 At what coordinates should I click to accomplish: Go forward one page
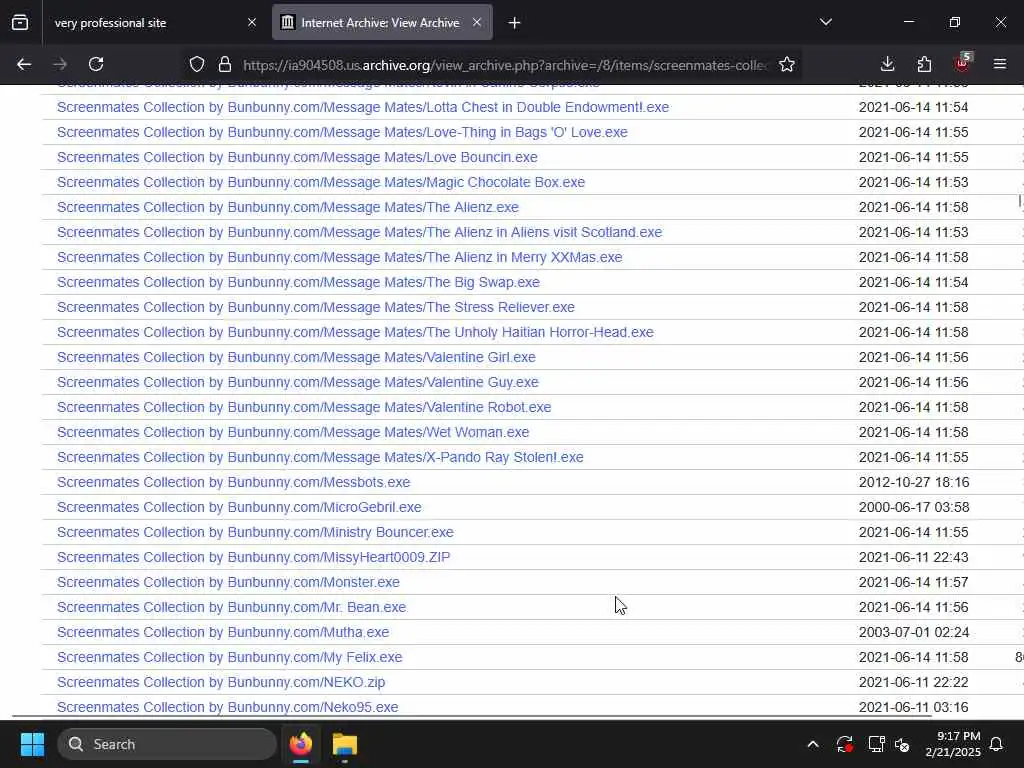pos(60,64)
